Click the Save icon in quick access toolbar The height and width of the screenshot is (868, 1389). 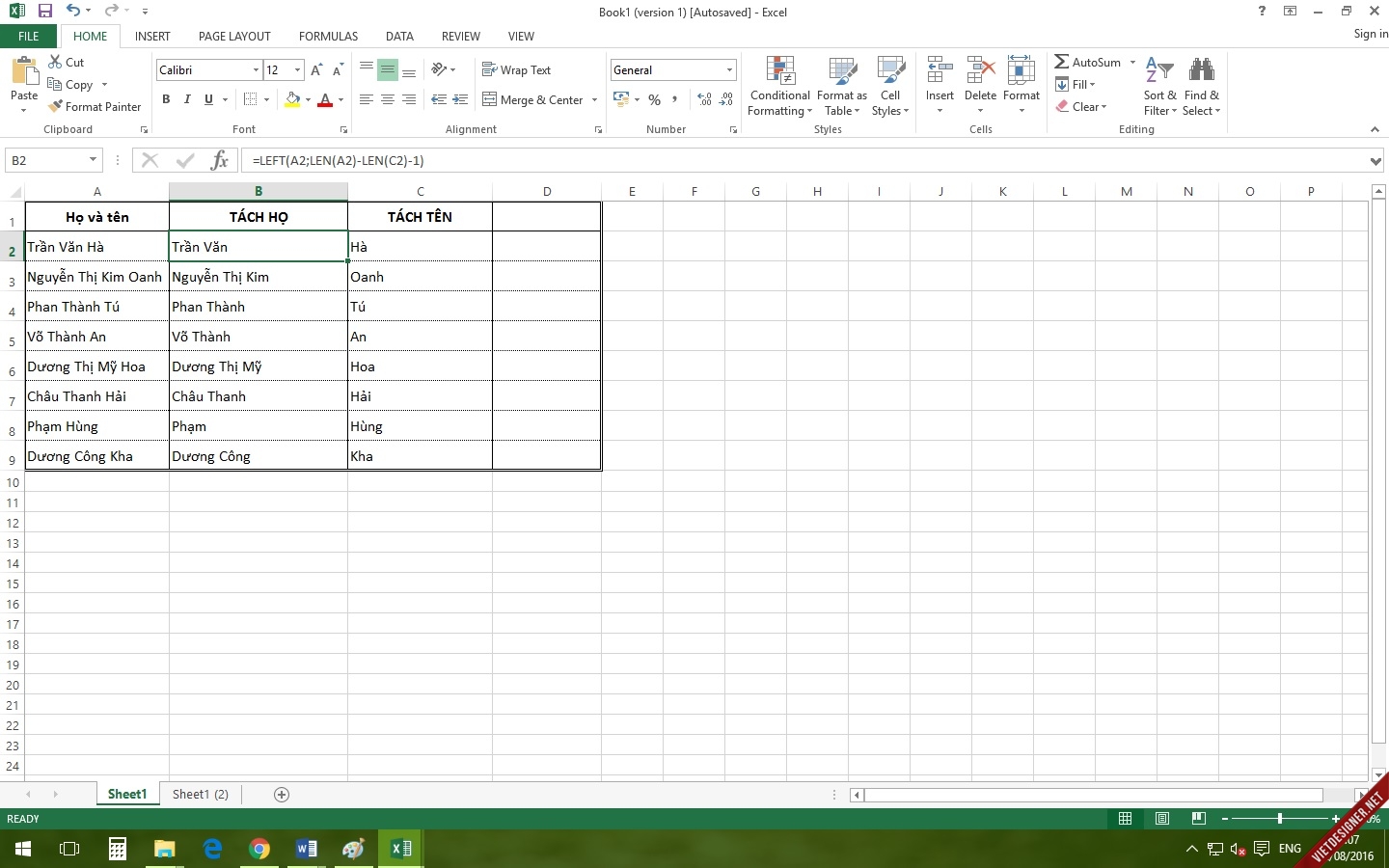click(x=44, y=12)
